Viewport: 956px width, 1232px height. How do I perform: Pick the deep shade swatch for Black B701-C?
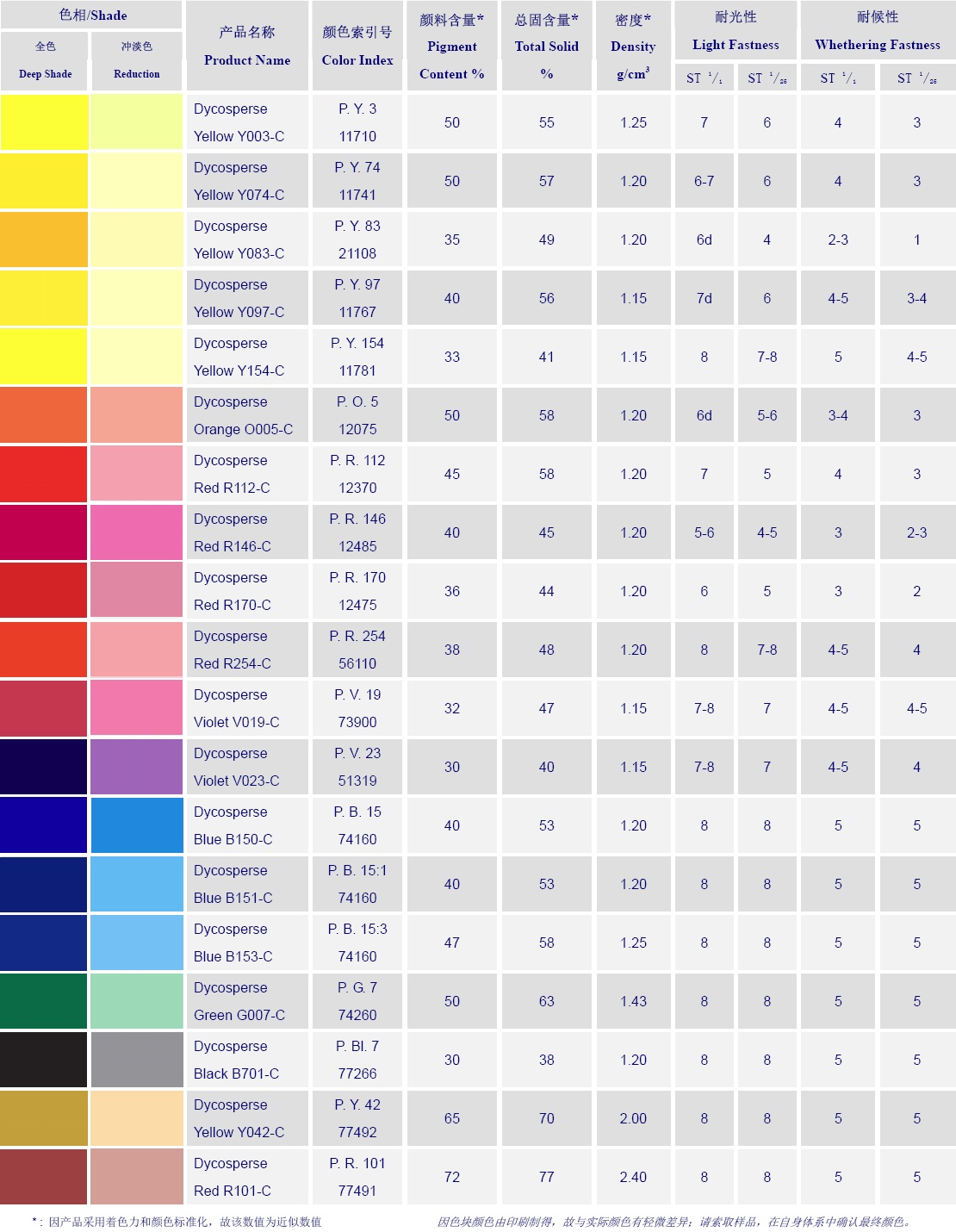pos(44,1060)
